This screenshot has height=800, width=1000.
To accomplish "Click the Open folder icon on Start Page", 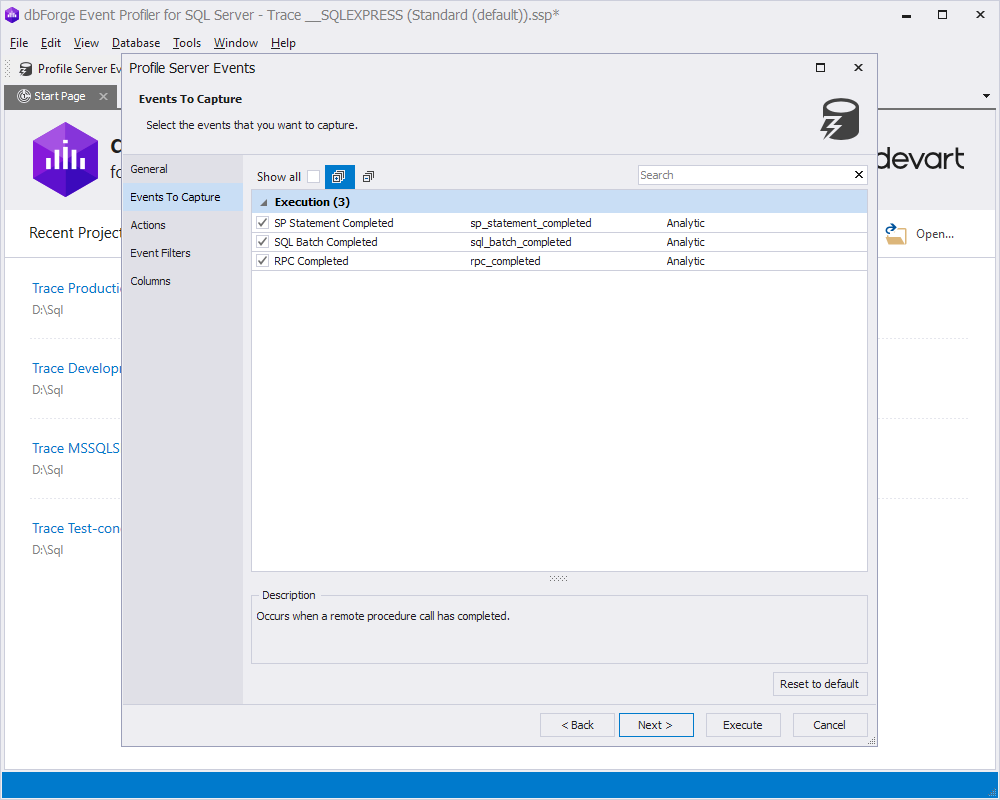I will pos(895,234).
